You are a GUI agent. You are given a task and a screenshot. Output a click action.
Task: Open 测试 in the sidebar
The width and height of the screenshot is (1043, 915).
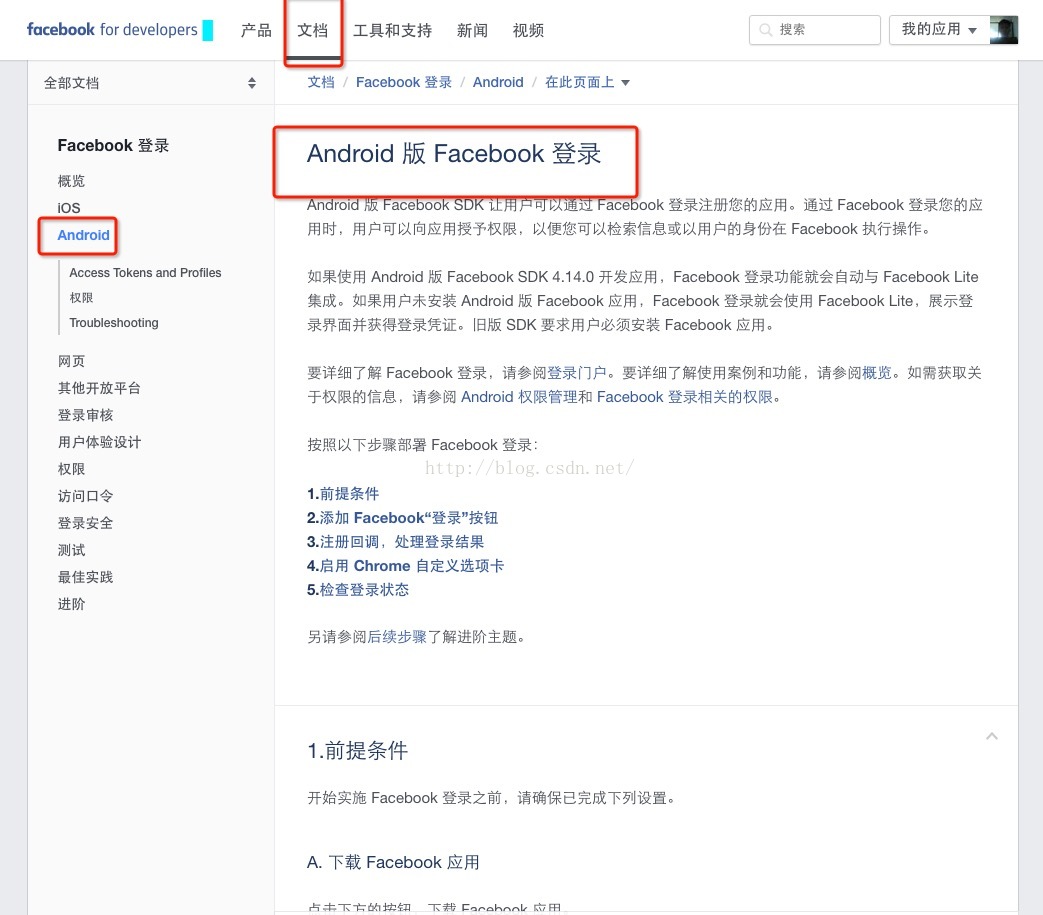pyautogui.click(x=71, y=550)
